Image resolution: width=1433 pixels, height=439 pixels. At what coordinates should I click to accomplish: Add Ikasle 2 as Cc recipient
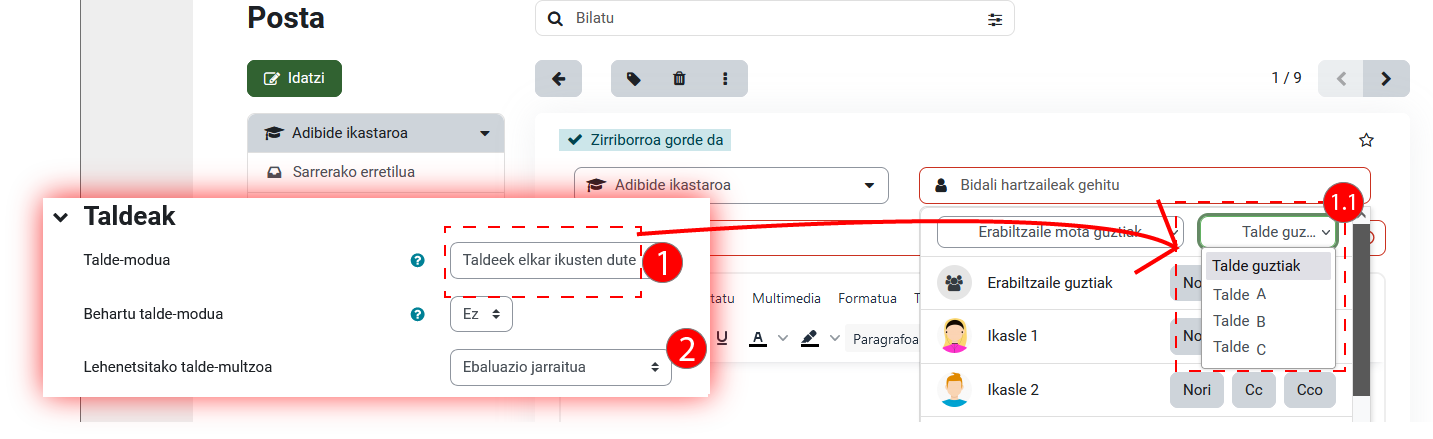[1253, 390]
